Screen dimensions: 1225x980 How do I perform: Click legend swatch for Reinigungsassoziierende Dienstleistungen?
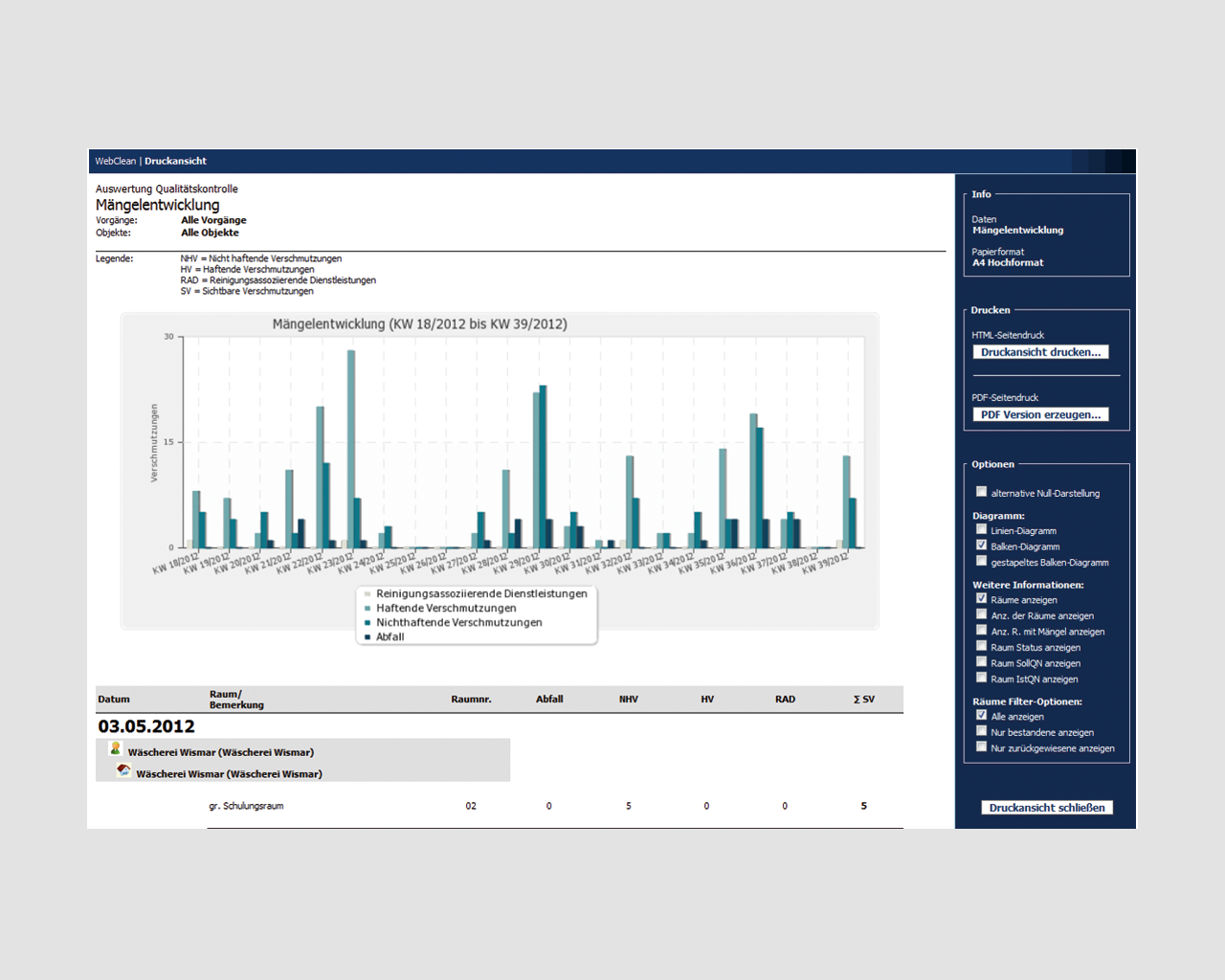367,594
